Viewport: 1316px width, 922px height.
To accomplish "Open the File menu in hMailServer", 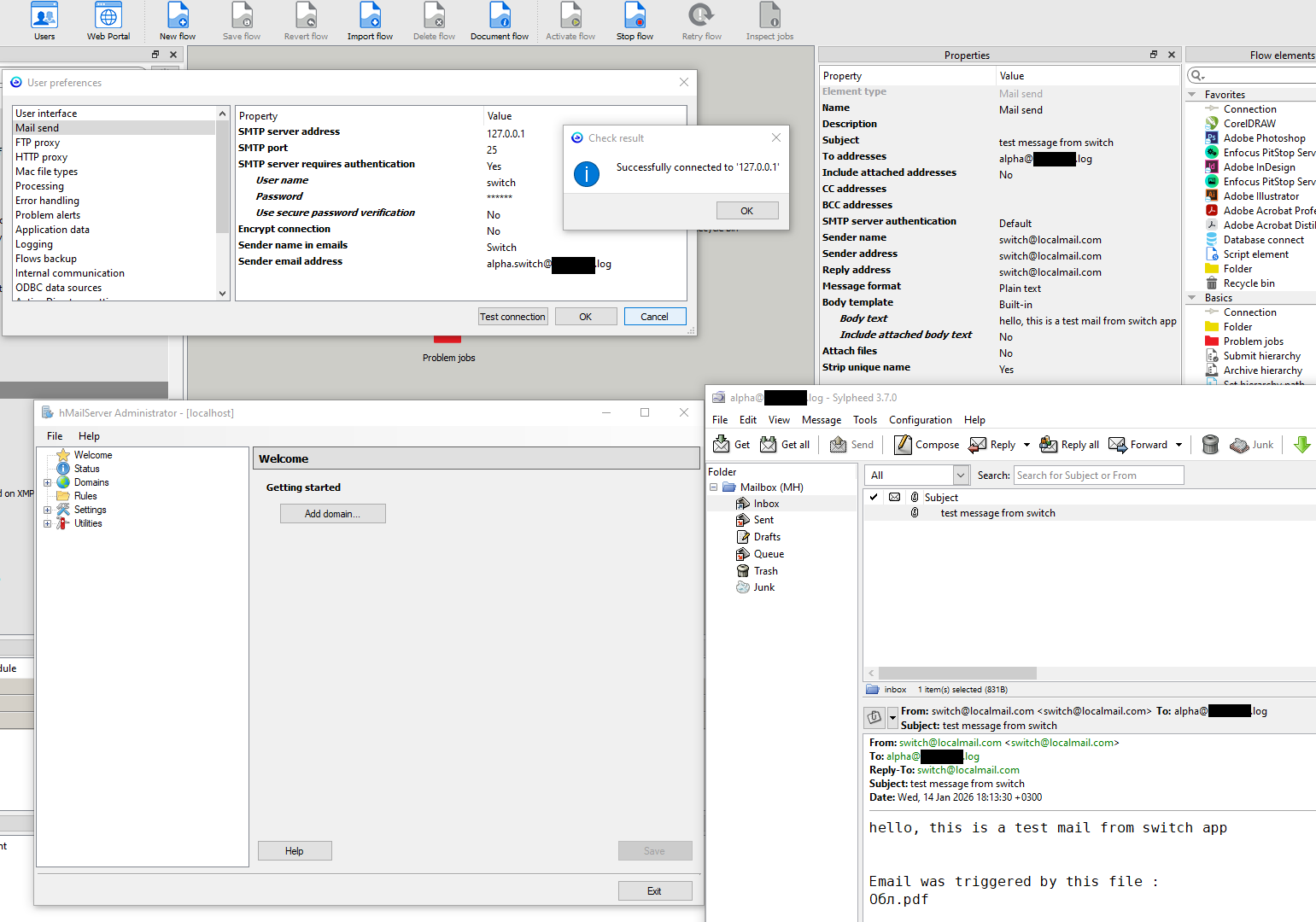I will tap(55, 436).
